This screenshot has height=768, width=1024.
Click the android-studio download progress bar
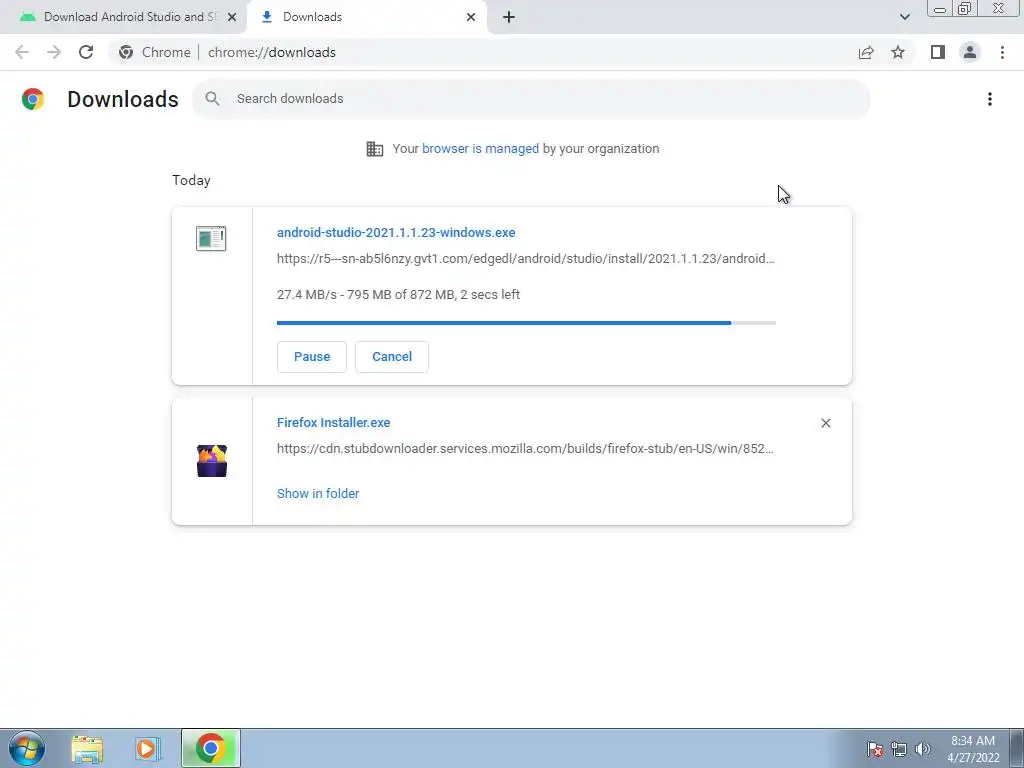click(x=526, y=323)
